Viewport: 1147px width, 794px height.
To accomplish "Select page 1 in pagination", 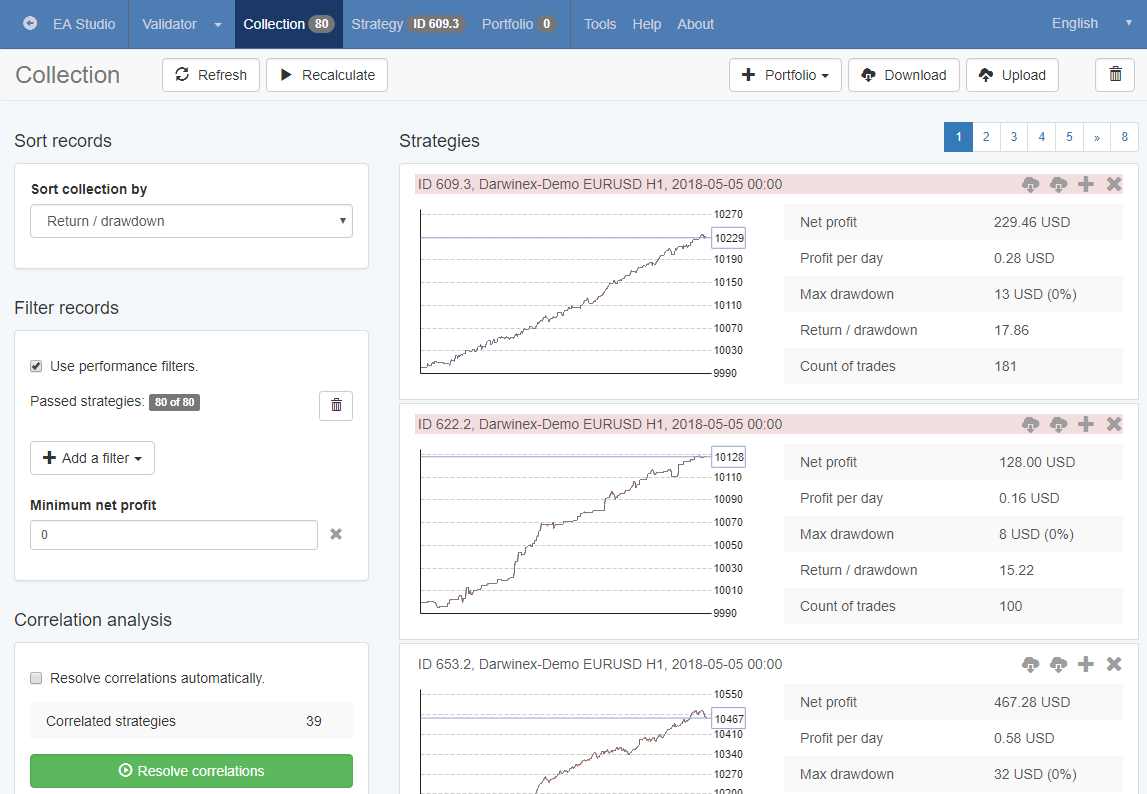I will coord(958,137).
